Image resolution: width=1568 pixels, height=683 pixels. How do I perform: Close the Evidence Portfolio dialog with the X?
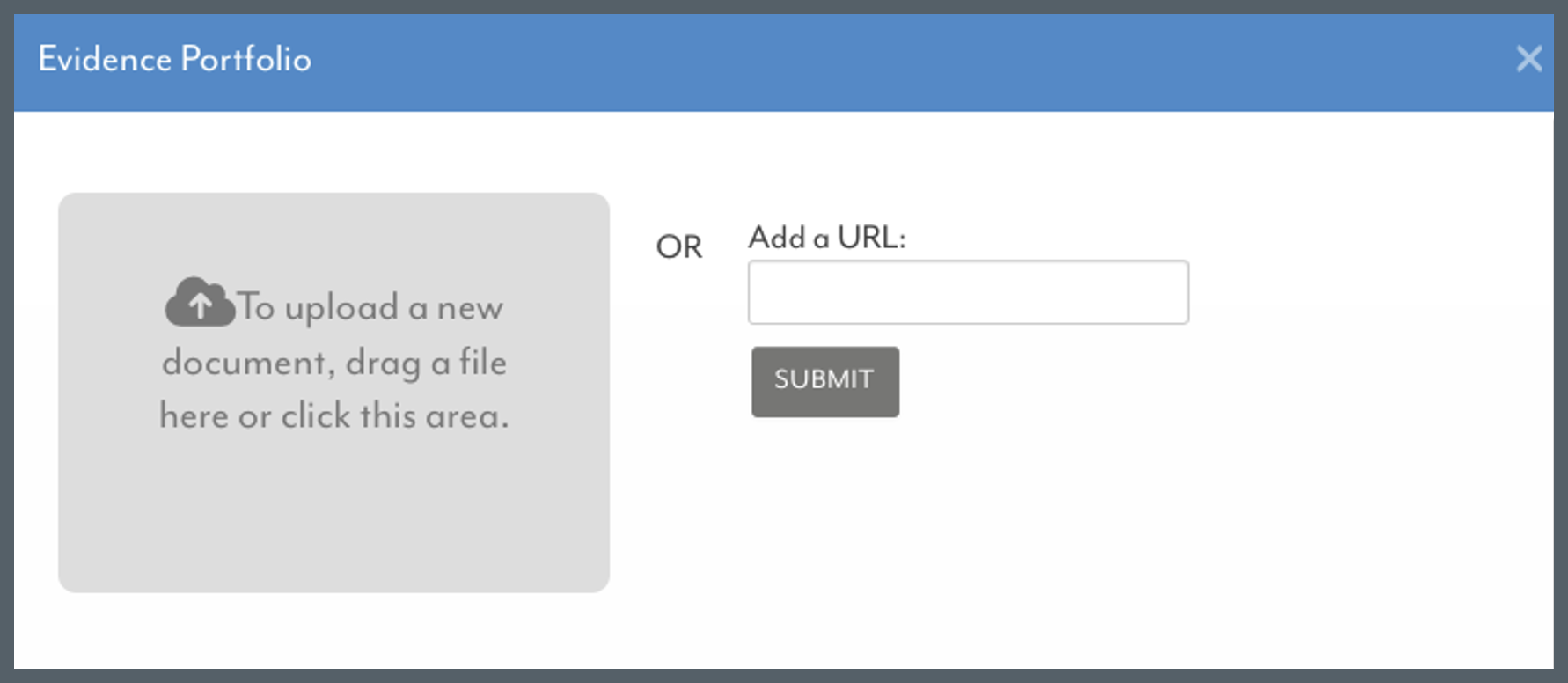[1529, 59]
